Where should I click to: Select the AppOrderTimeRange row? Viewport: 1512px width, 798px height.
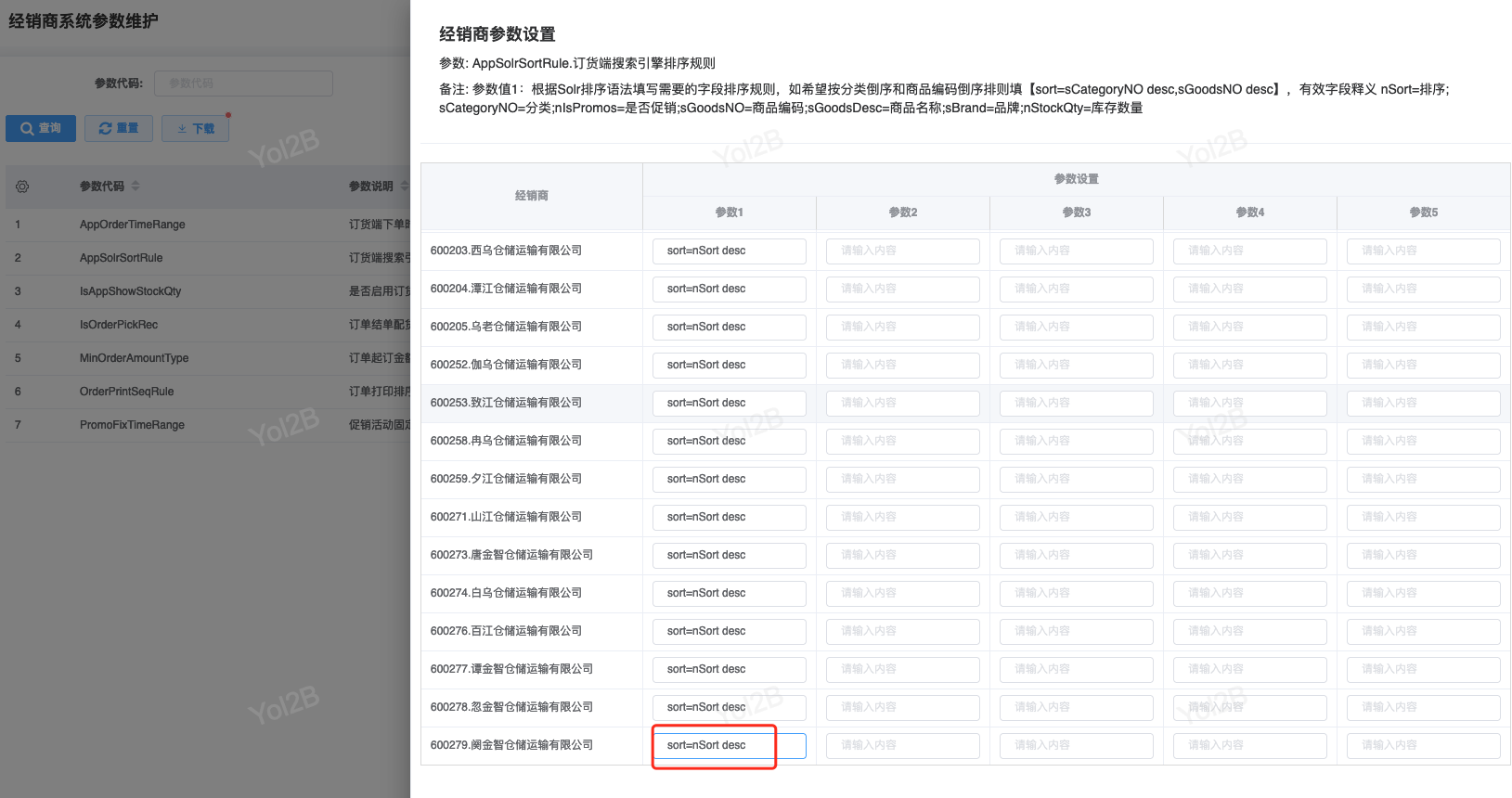(x=209, y=225)
